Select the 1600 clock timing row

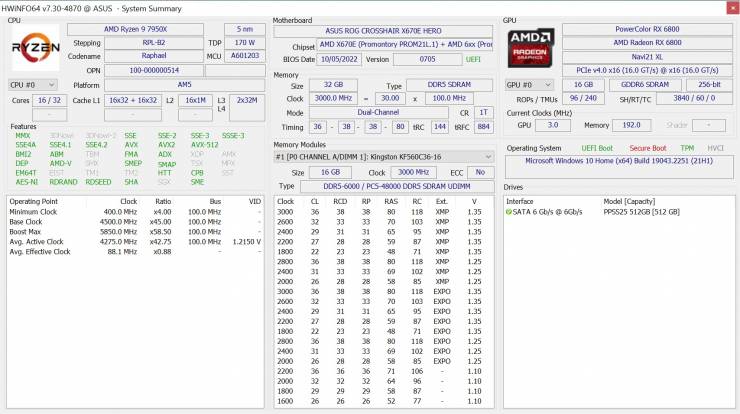(383, 401)
